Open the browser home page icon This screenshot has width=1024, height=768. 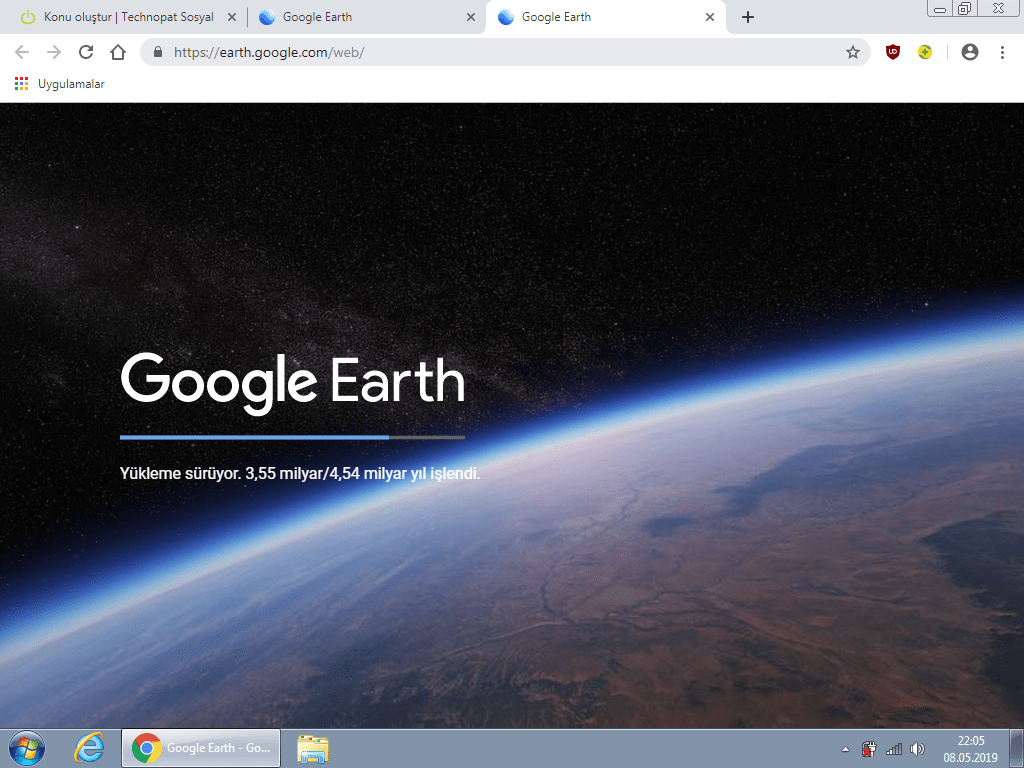118,52
